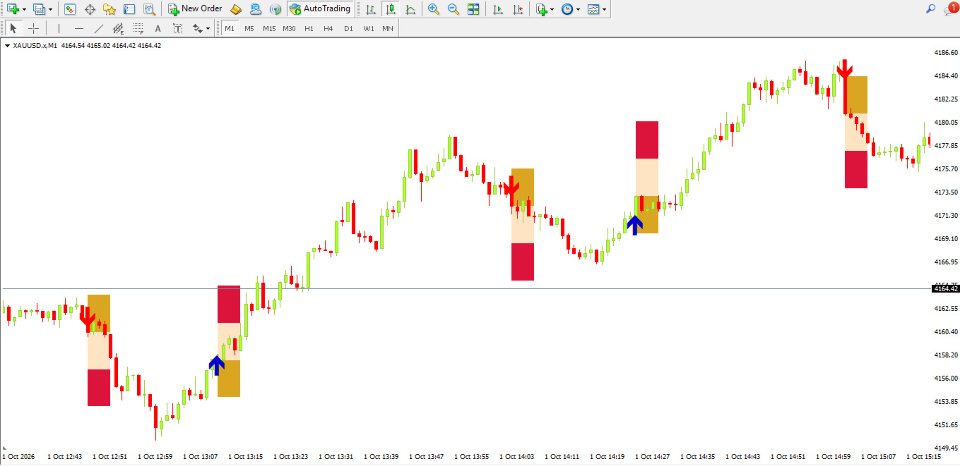Switch chart to M15 timeframe
Image resolution: width=960 pixels, height=466 pixels.
pos(269,28)
